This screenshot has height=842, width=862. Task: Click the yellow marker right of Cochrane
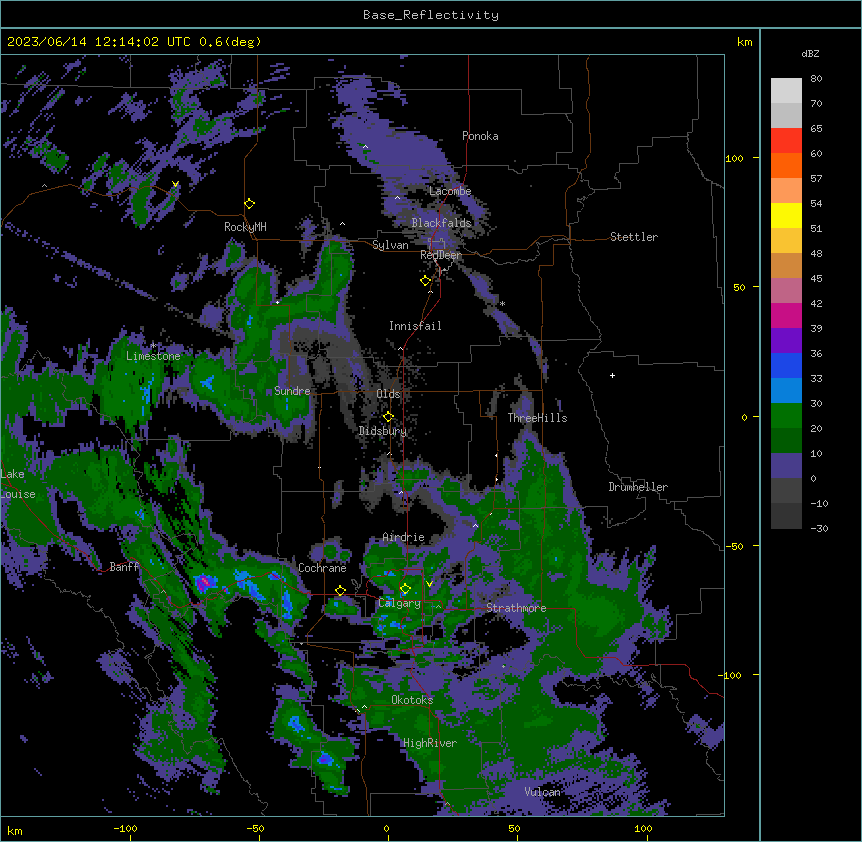pos(340,590)
